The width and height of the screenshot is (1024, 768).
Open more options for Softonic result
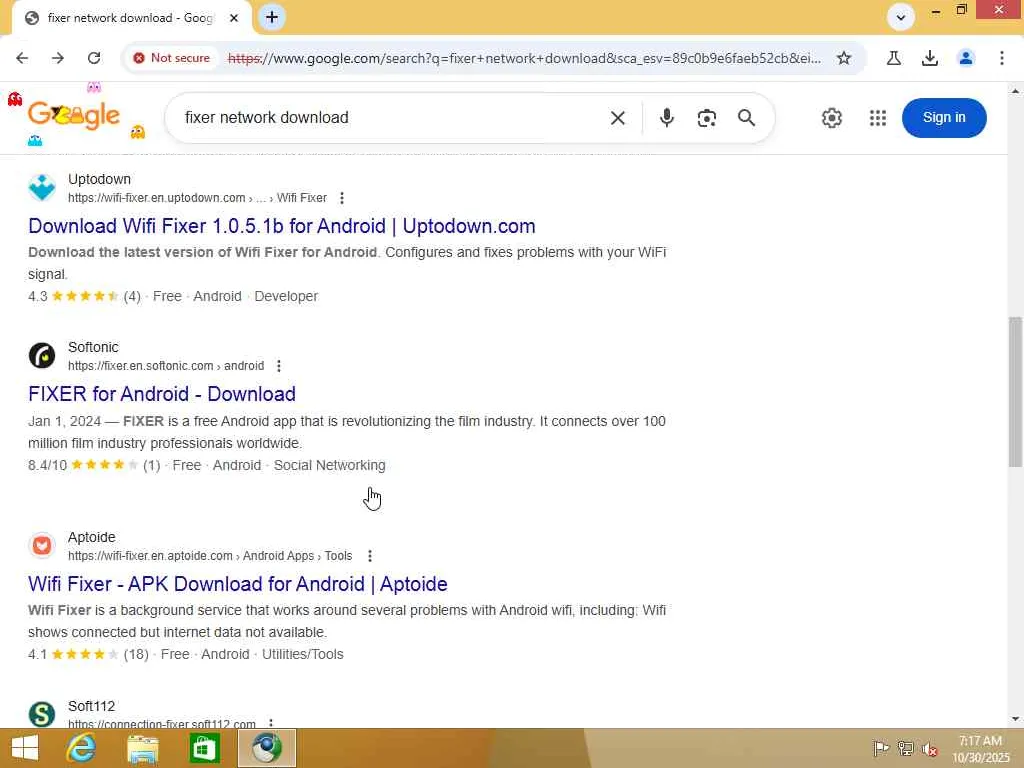pyautogui.click(x=279, y=366)
